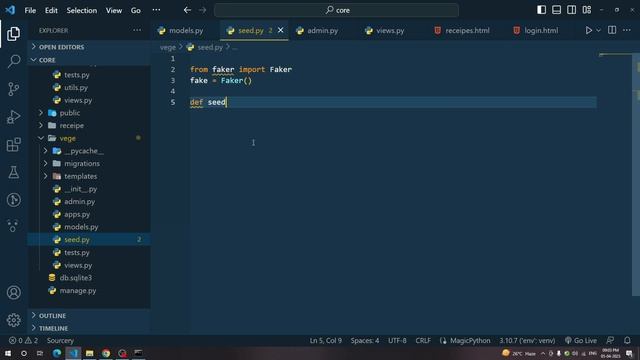Open the Chrome browser in taskbar
The width and height of the screenshot is (640, 360).
(106, 353)
